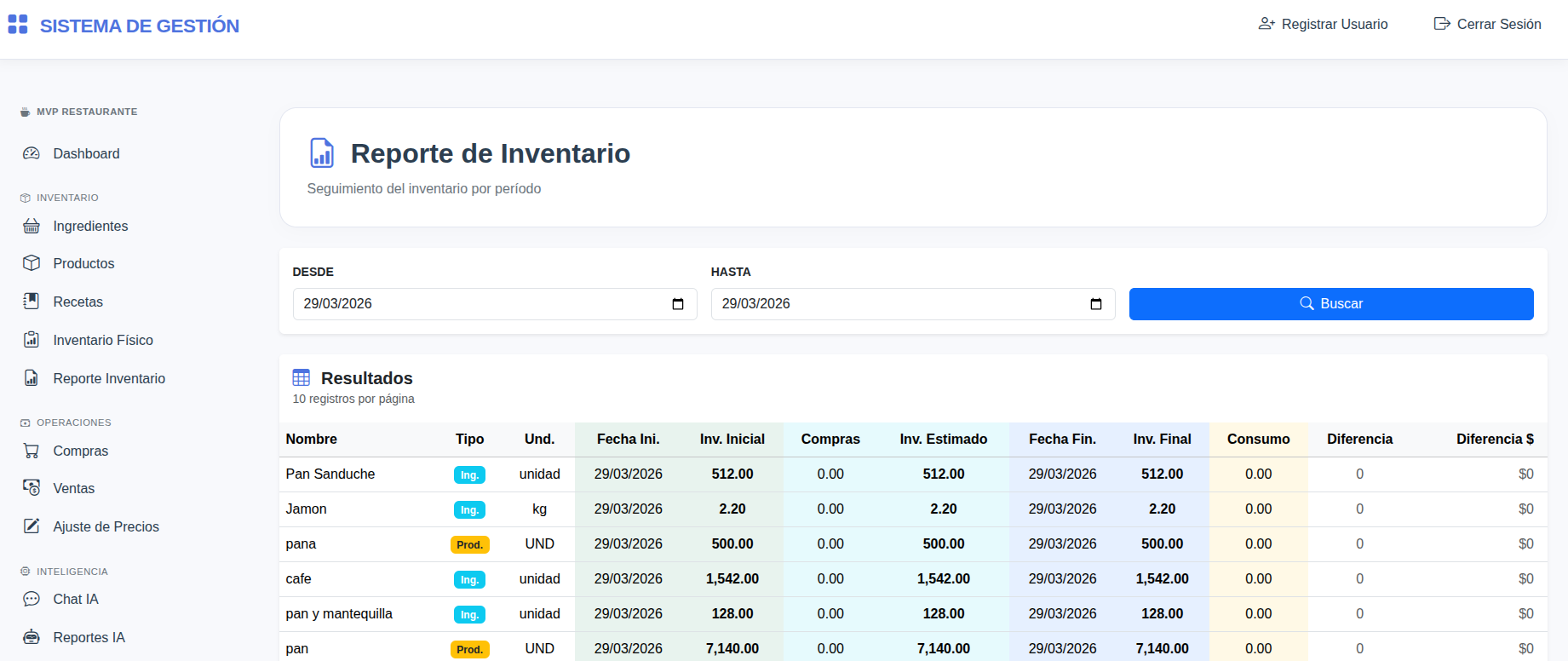Click the Reporte Inventario file icon in sidebar
The image size is (1568, 661).
click(32, 378)
